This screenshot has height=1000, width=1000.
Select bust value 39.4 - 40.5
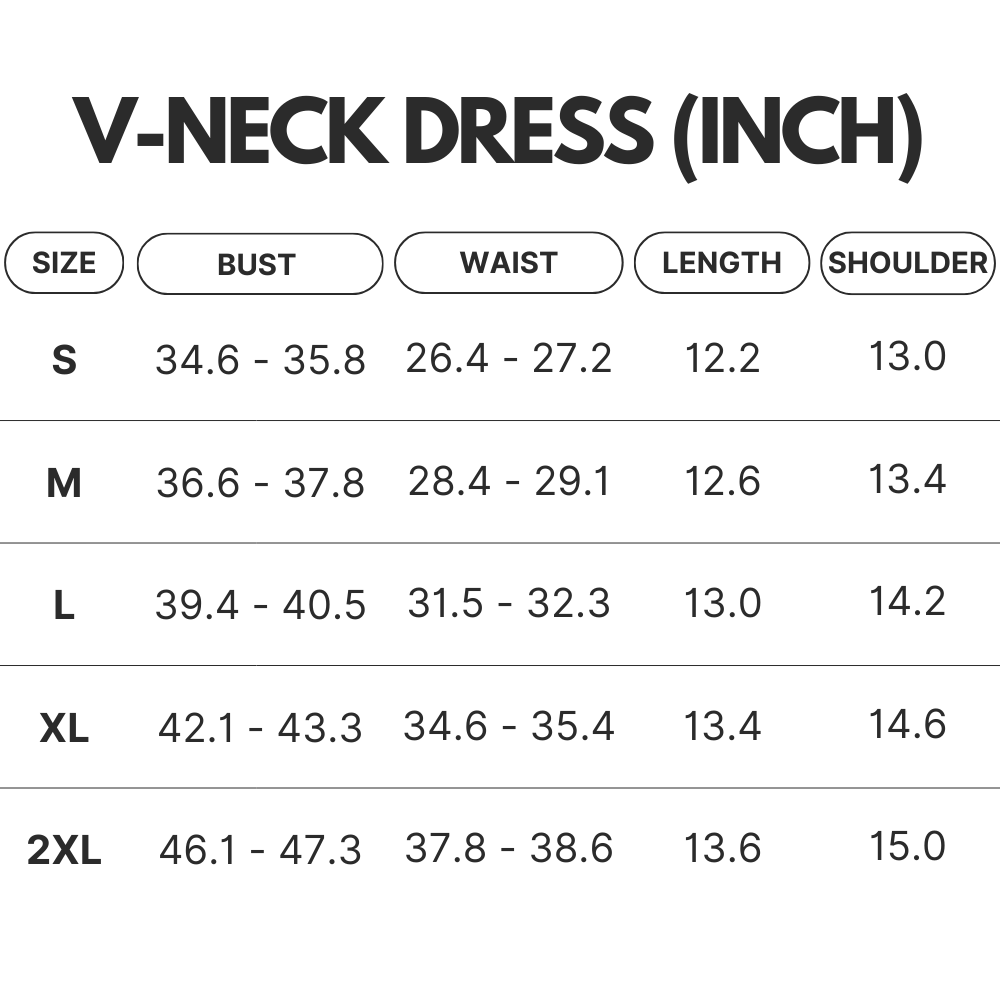[260, 605]
